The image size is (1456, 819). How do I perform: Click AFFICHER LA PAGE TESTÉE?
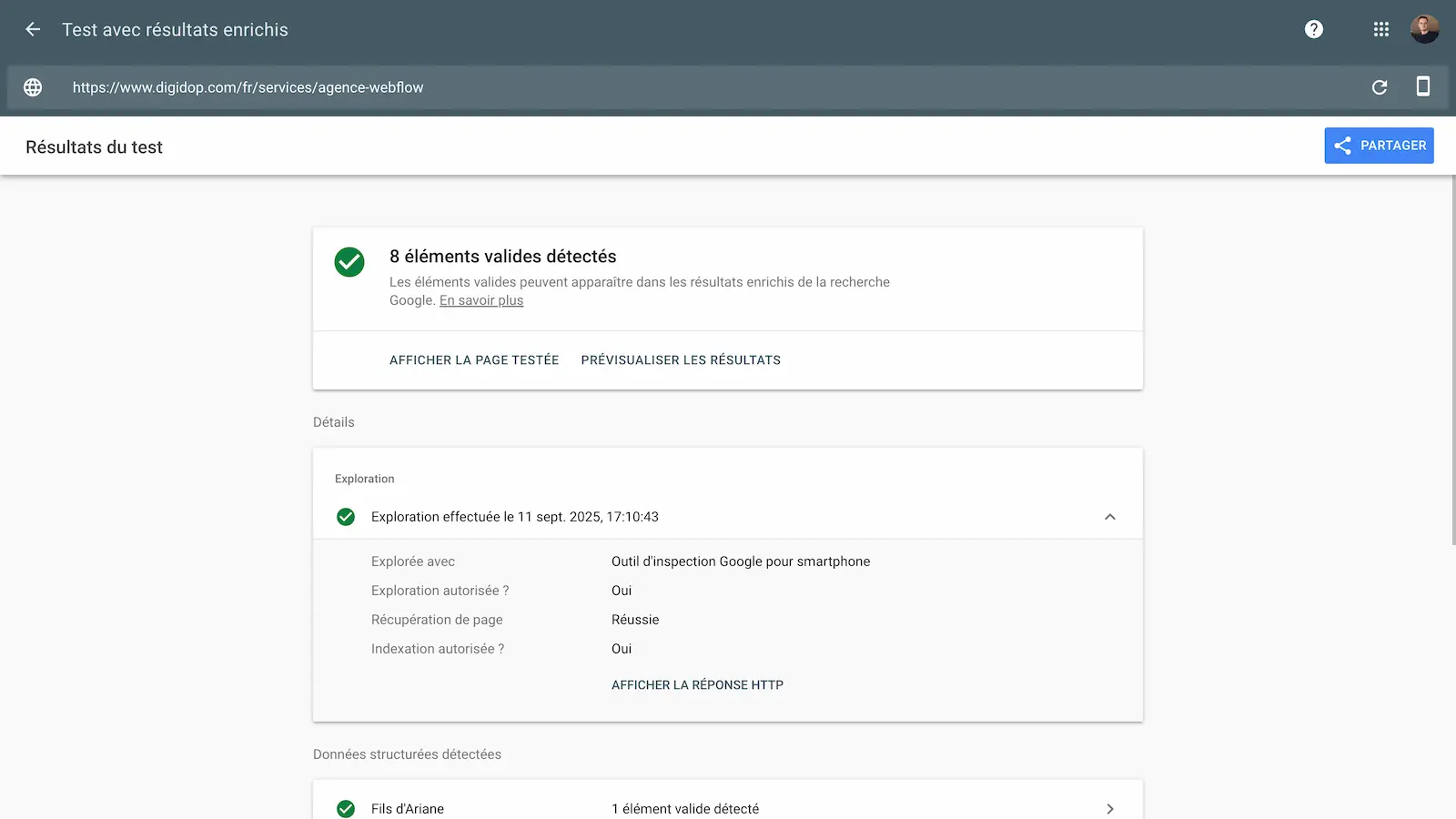(474, 360)
